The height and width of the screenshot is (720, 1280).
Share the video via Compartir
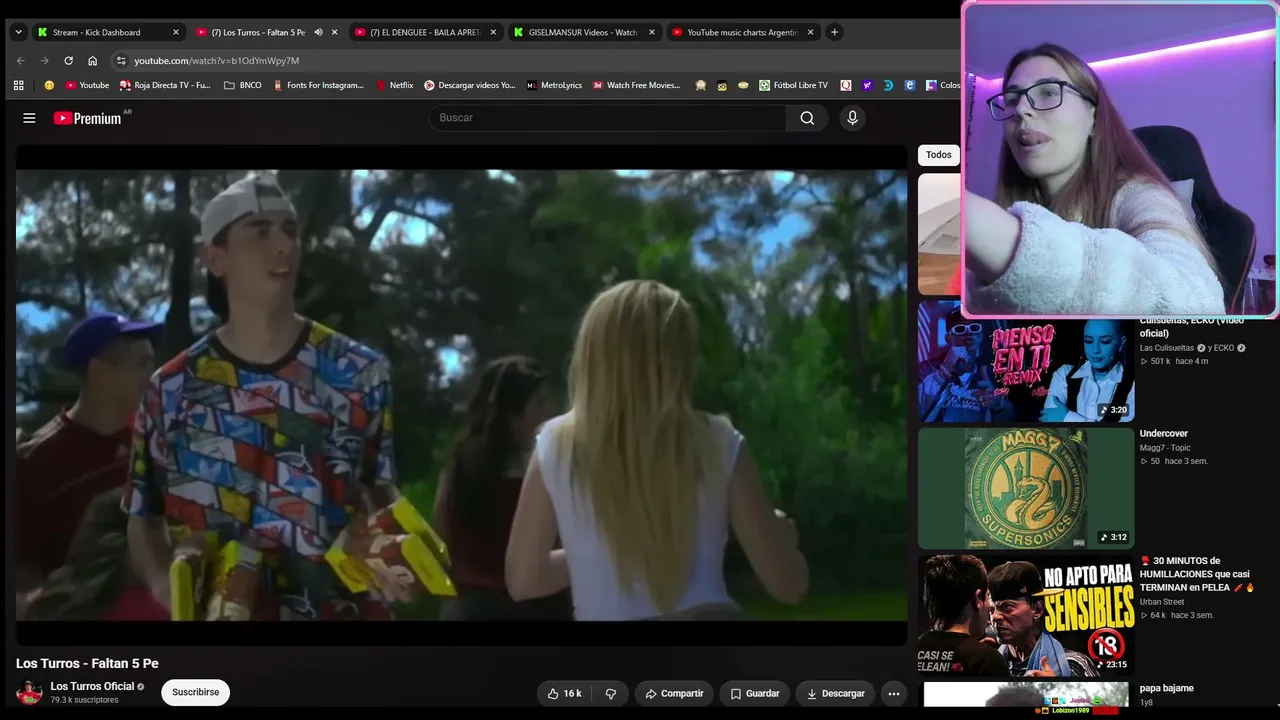pyautogui.click(x=674, y=693)
